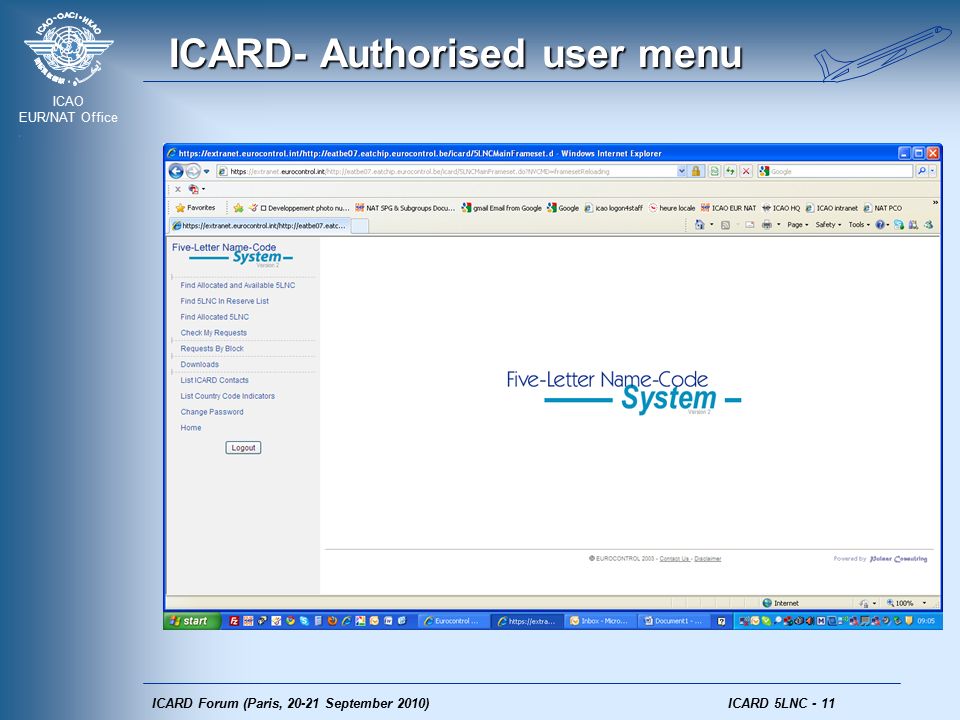Stop loading with the red X icon

[x=746, y=171]
